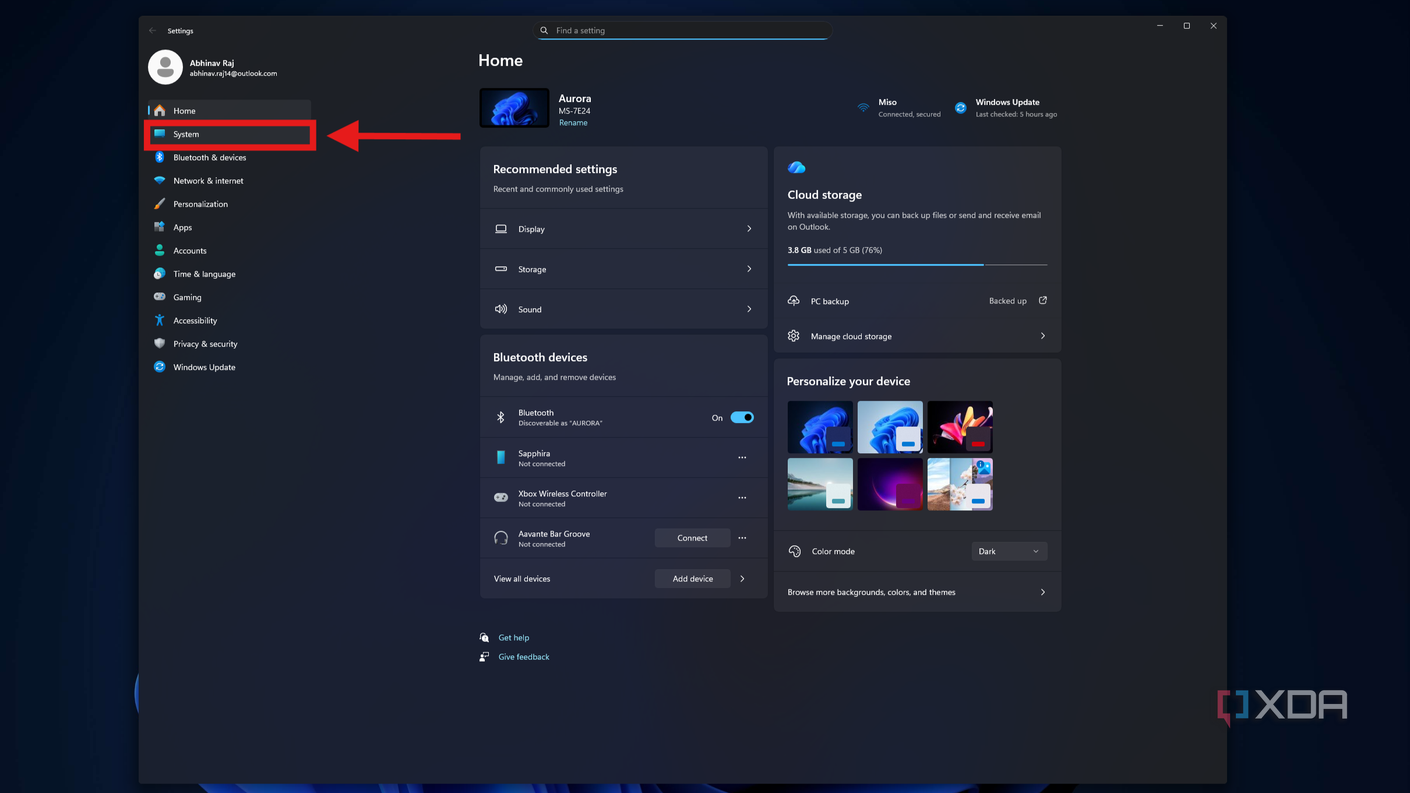Connect the Aavante Bar Groove device
Screen dimensions: 1410x793
coord(692,538)
